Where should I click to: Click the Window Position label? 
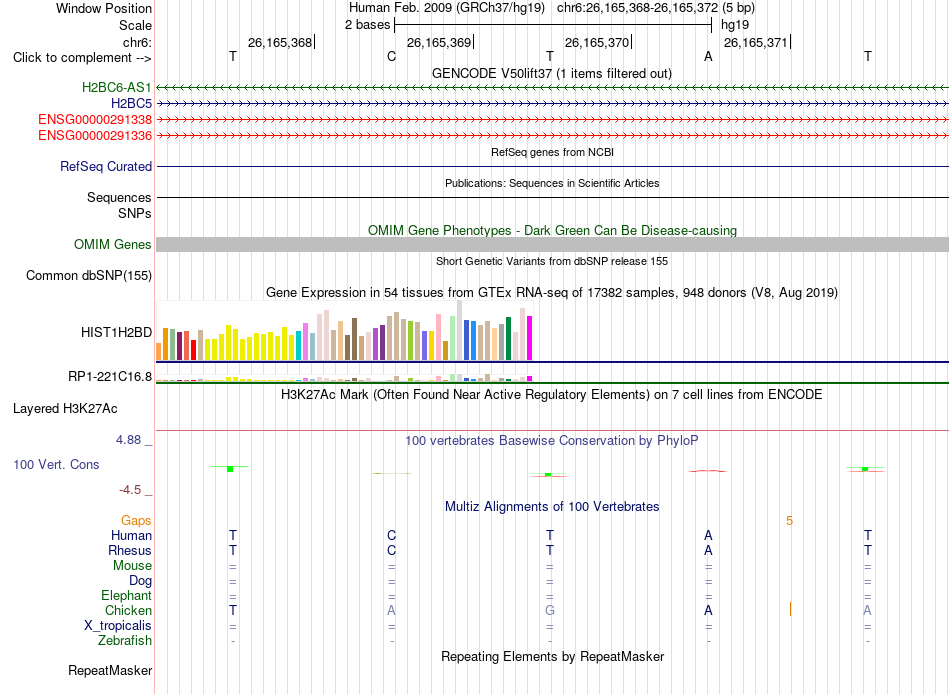(x=104, y=8)
